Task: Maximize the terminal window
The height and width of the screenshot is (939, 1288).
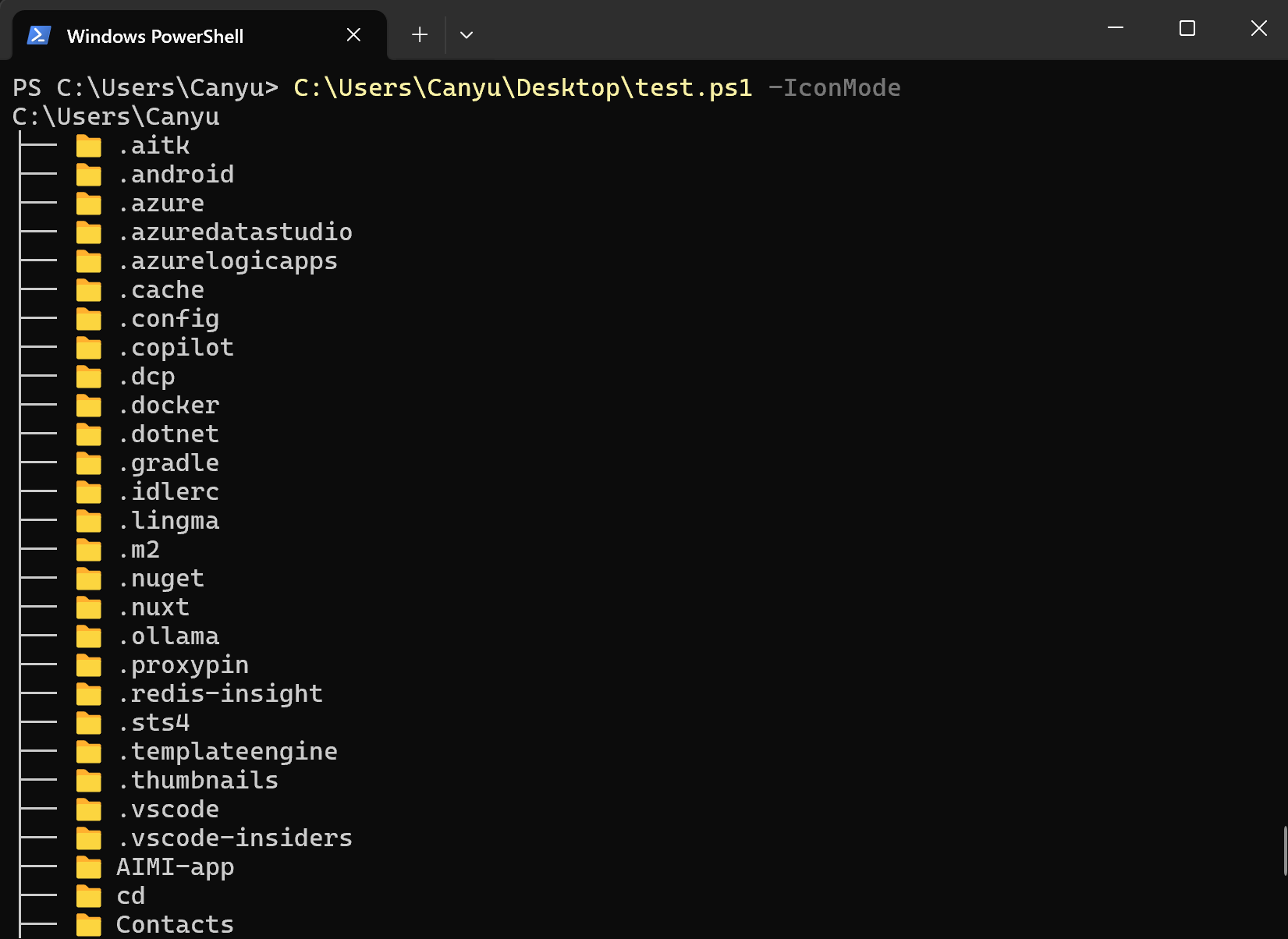Action: [1187, 28]
